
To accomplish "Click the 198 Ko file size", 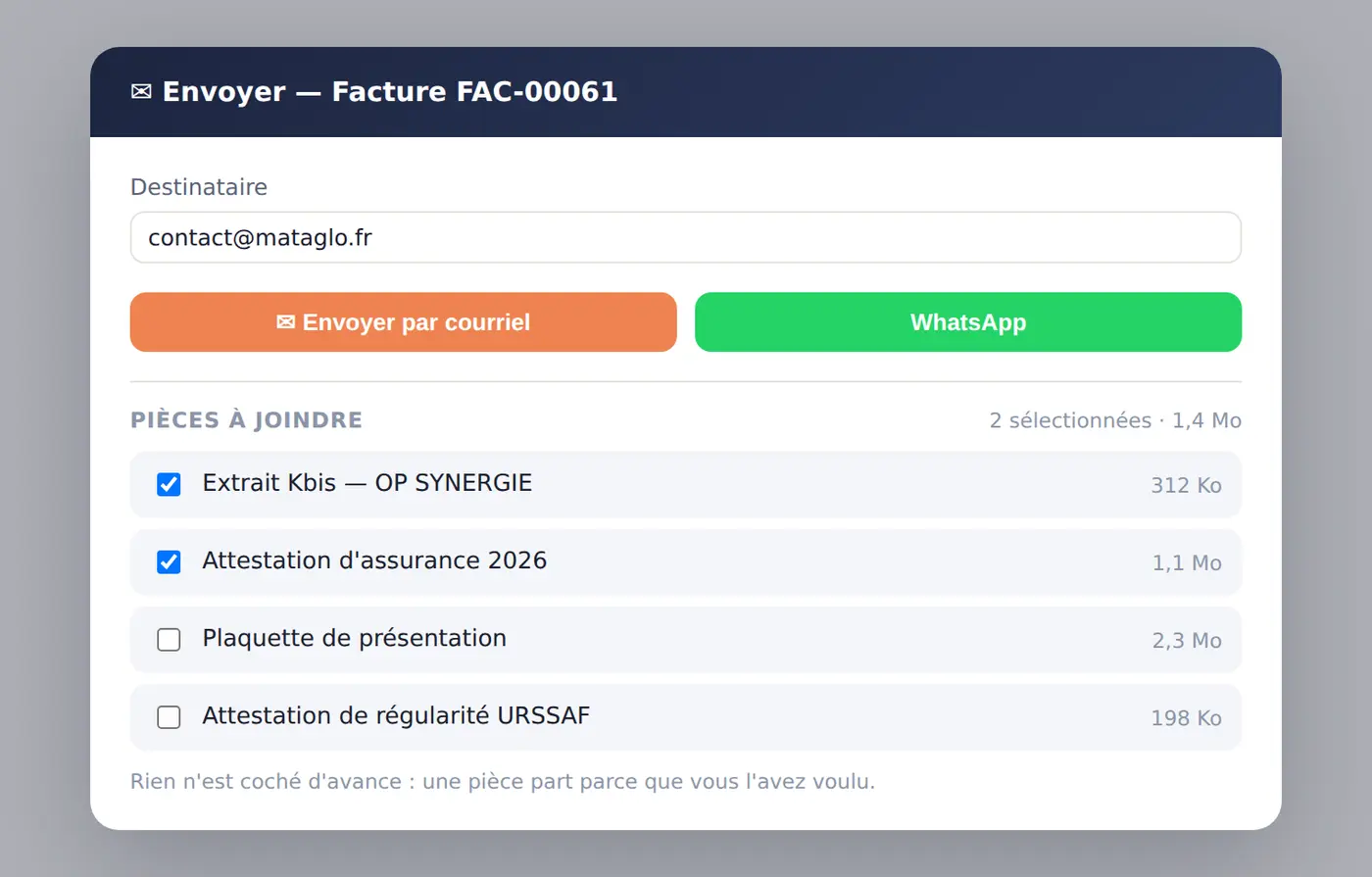I will (1186, 718).
